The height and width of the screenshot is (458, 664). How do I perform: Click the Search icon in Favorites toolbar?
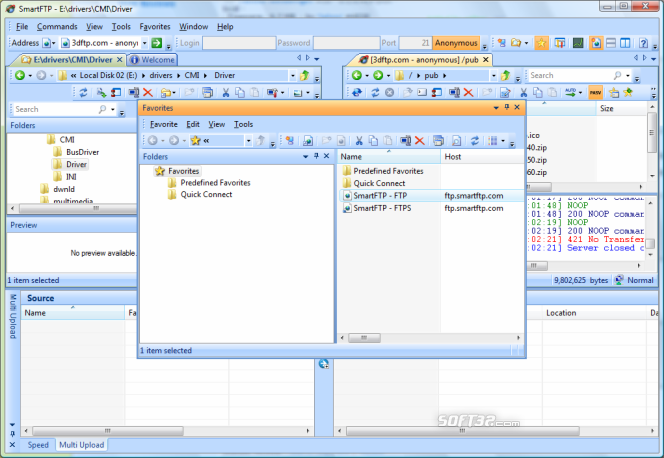point(456,141)
